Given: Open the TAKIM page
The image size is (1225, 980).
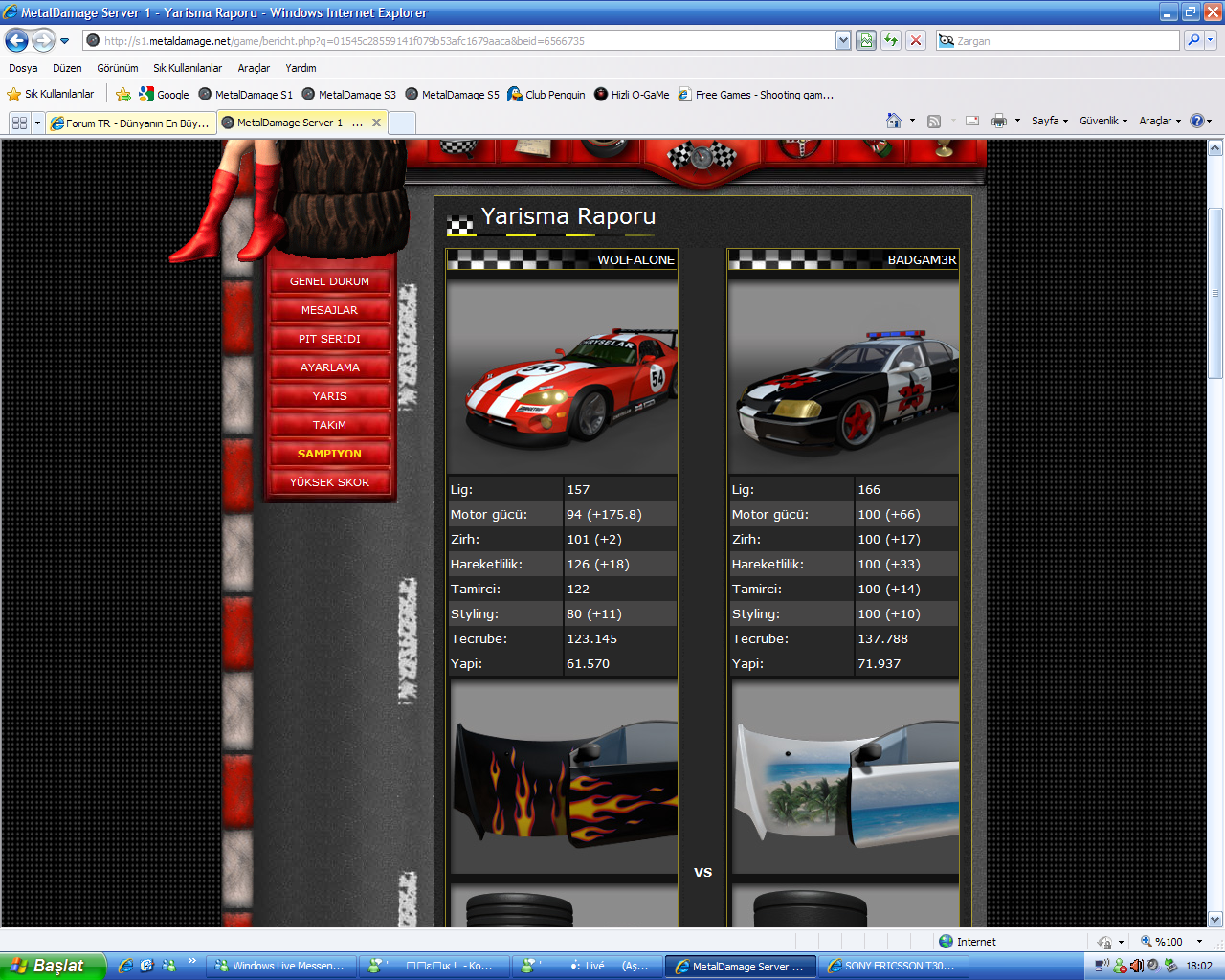Looking at the screenshot, I should point(329,425).
